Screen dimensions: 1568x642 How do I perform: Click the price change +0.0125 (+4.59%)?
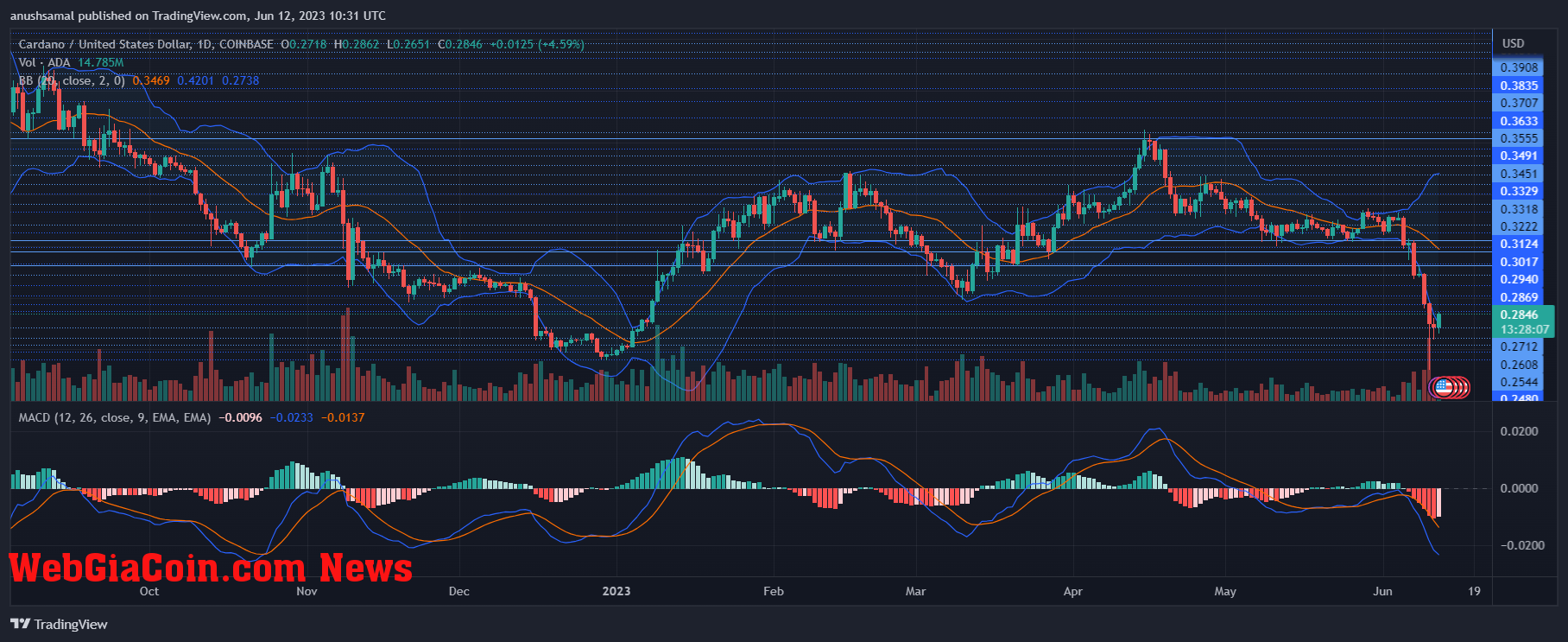(537, 44)
